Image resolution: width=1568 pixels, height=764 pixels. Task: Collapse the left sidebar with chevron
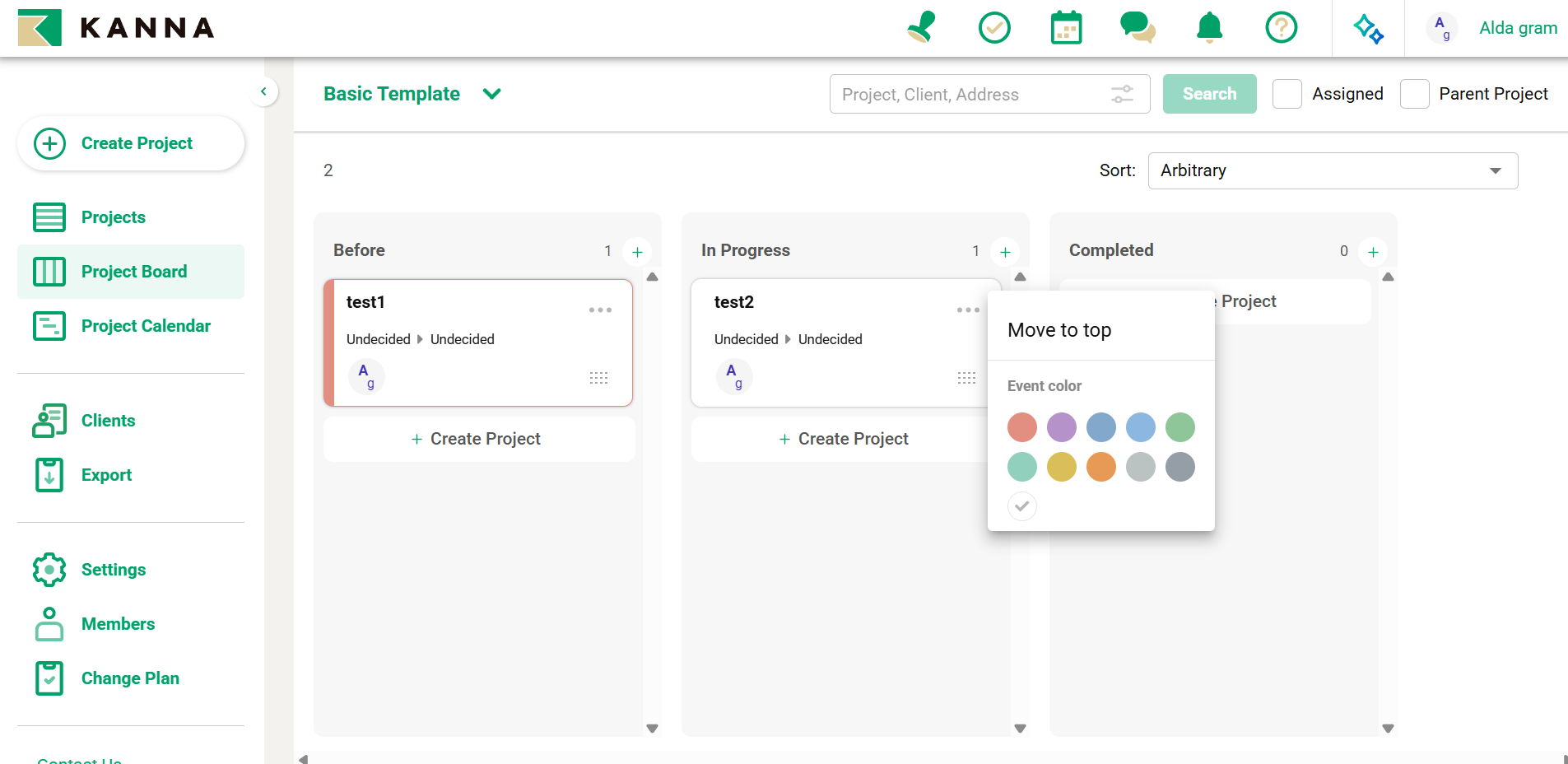tap(263, 91)
